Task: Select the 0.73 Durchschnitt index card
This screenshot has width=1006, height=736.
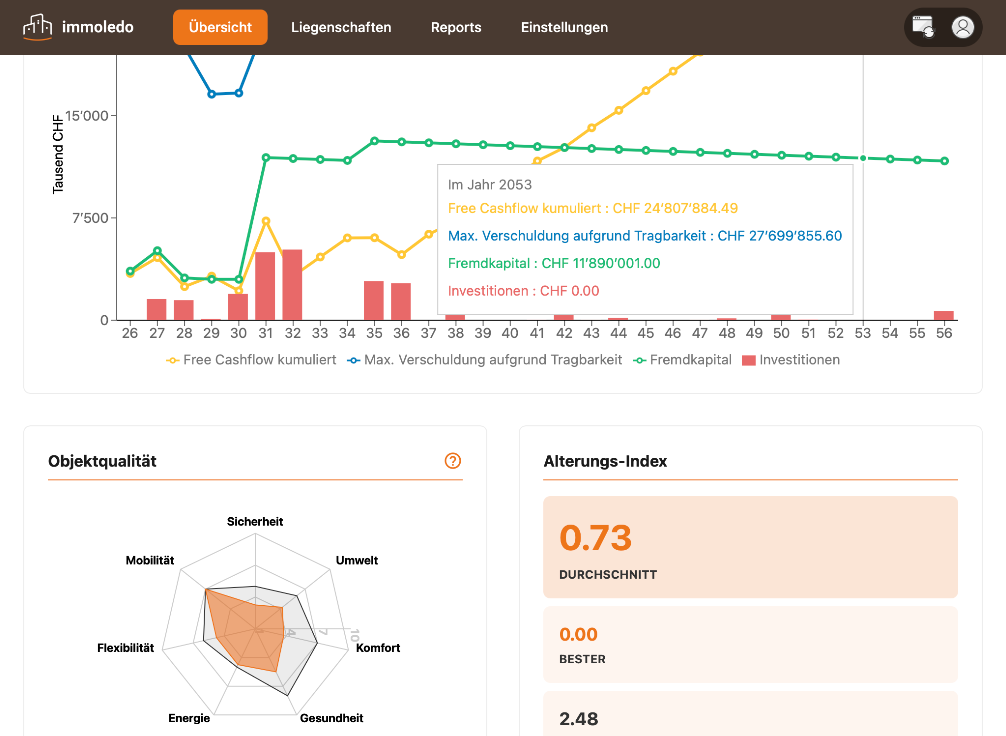Action: 751,547
